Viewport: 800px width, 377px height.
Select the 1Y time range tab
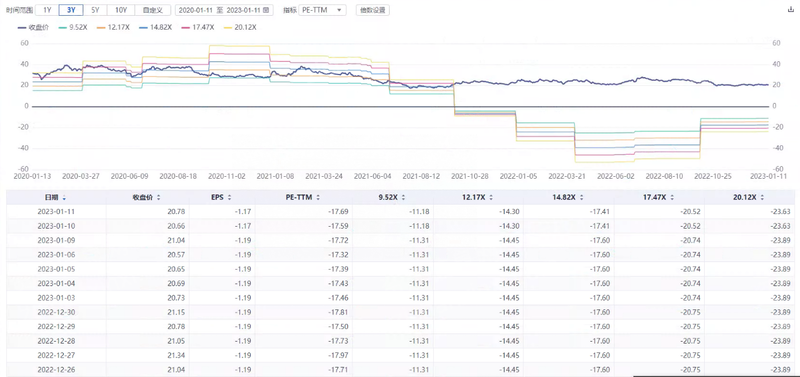coord(47,10)
